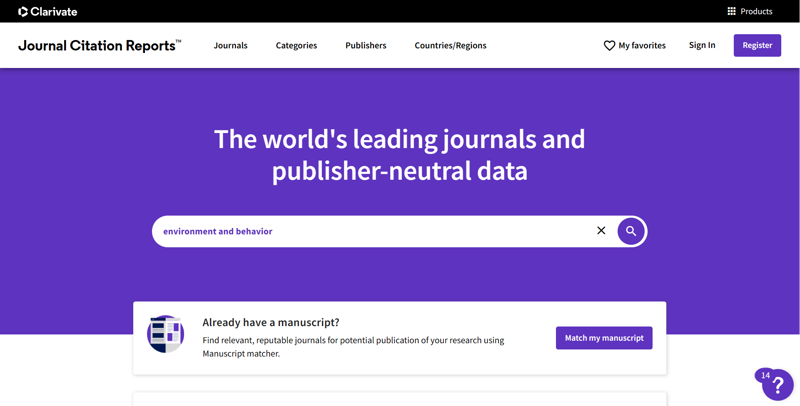The width and height of the screenshot is (800, 406).
Task: Open the Products grid menu
Action: (x=749, y=11)
